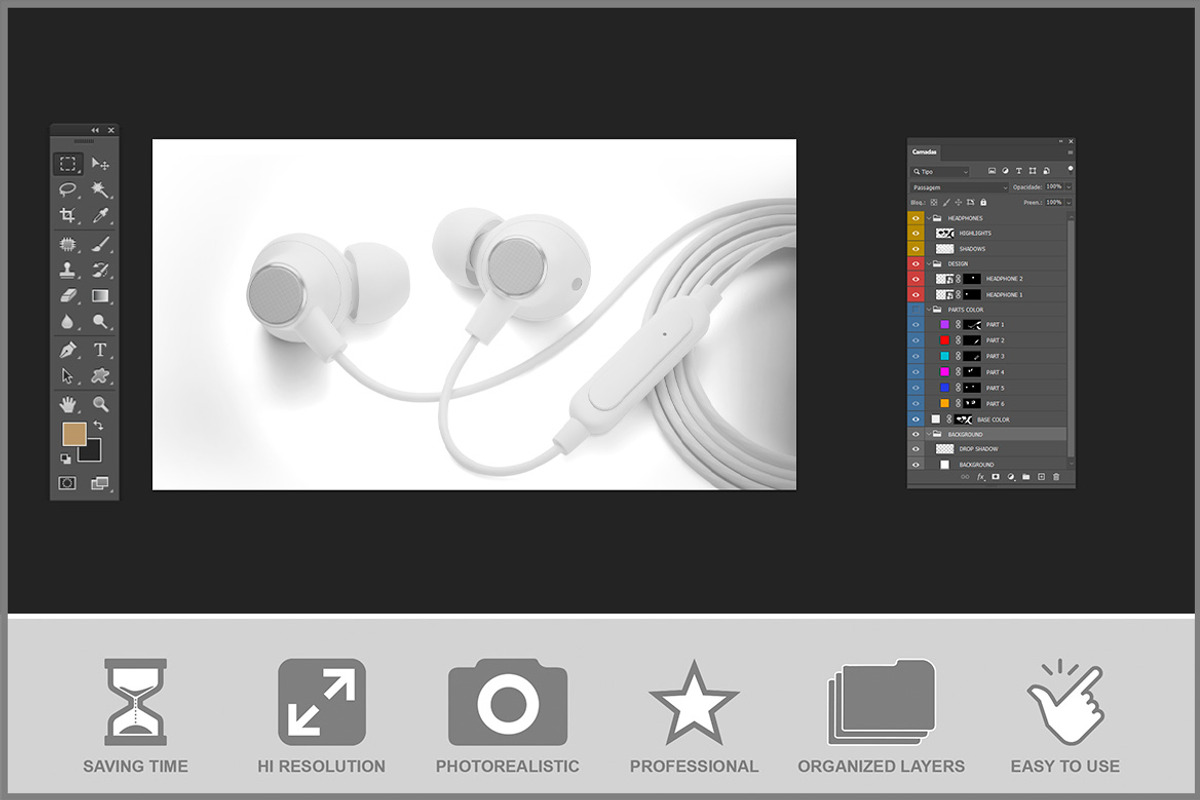Select the Zoom tool in toolbox
Image resolution: width=1200 pixels, height=800 pixels.
(100, 404)
